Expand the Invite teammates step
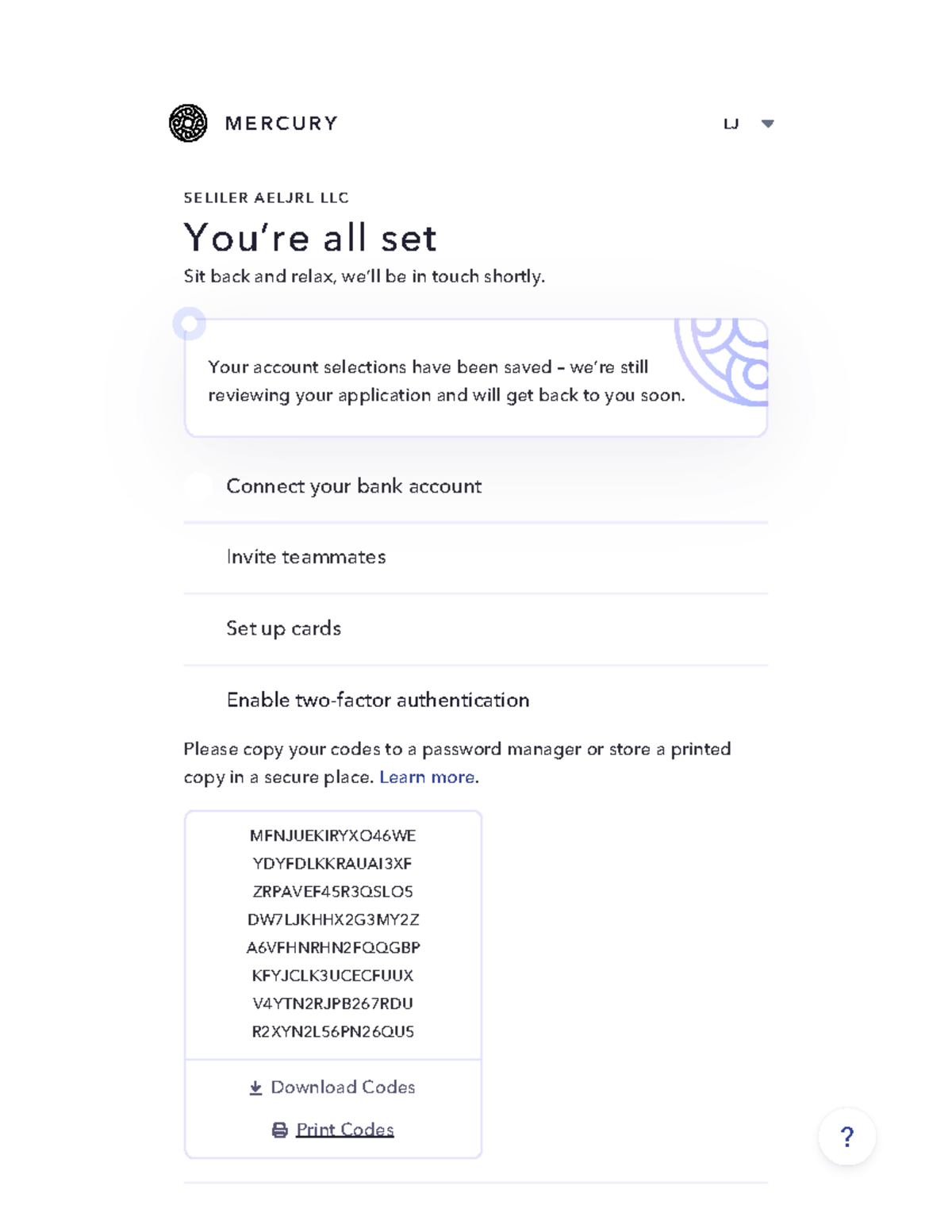The height and width of the screenshot is (1232, 952). [x=306, y=557]
